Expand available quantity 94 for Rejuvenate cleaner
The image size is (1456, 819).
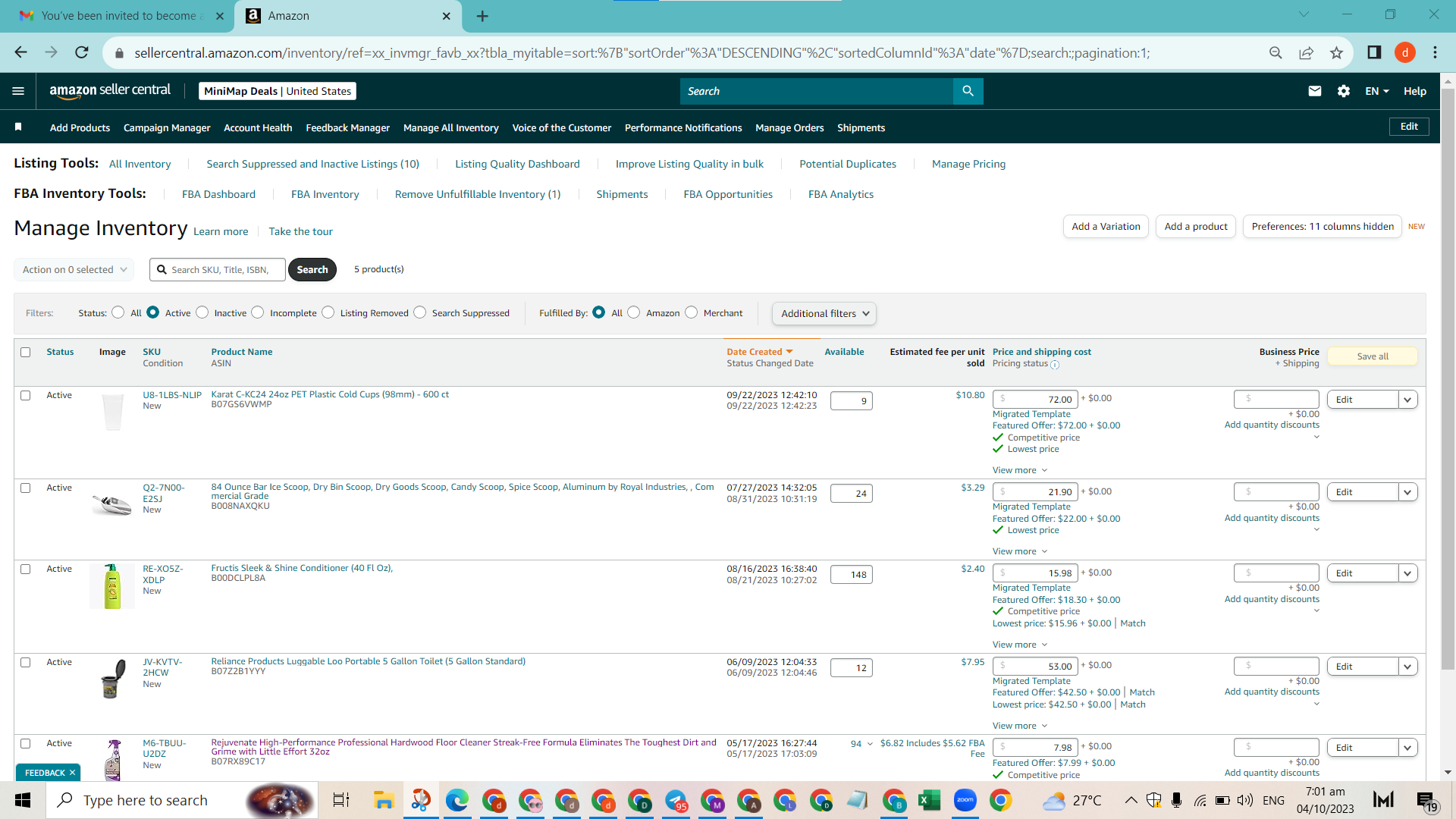[x=861, y=744]
